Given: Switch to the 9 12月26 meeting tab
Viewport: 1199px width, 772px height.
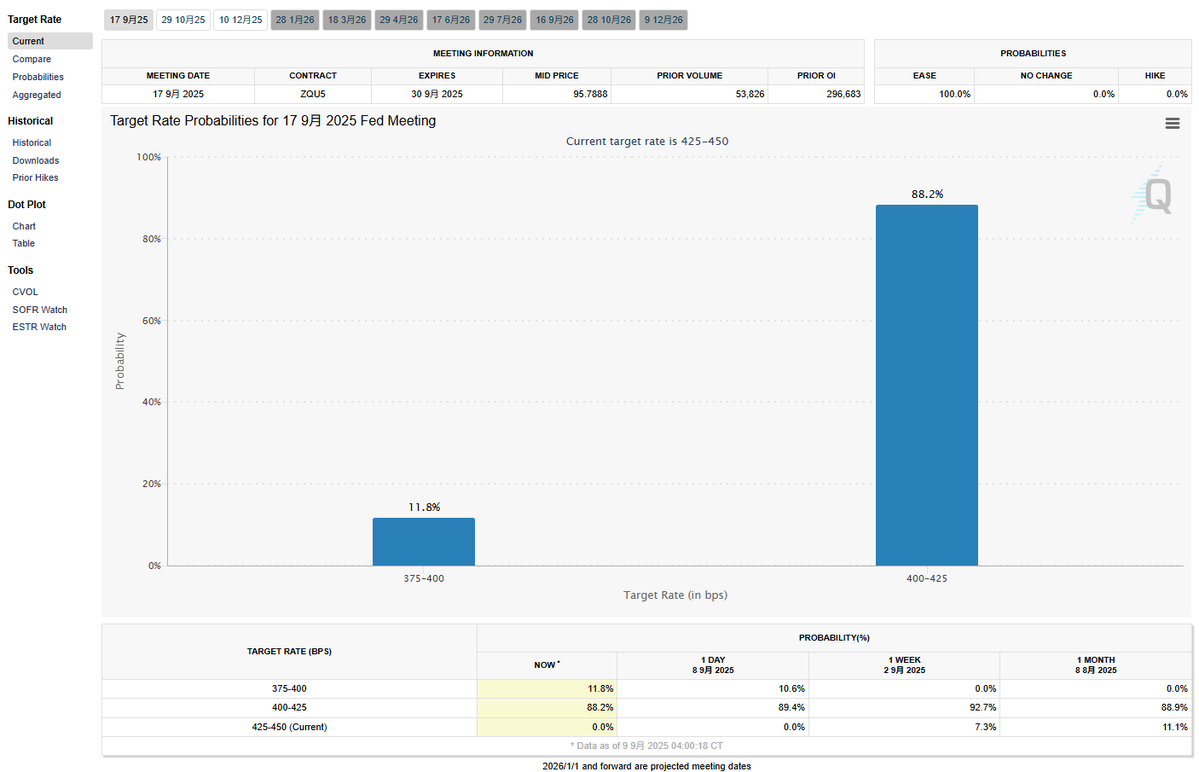Looking at the screenshot, I should (x=663, y=20).
